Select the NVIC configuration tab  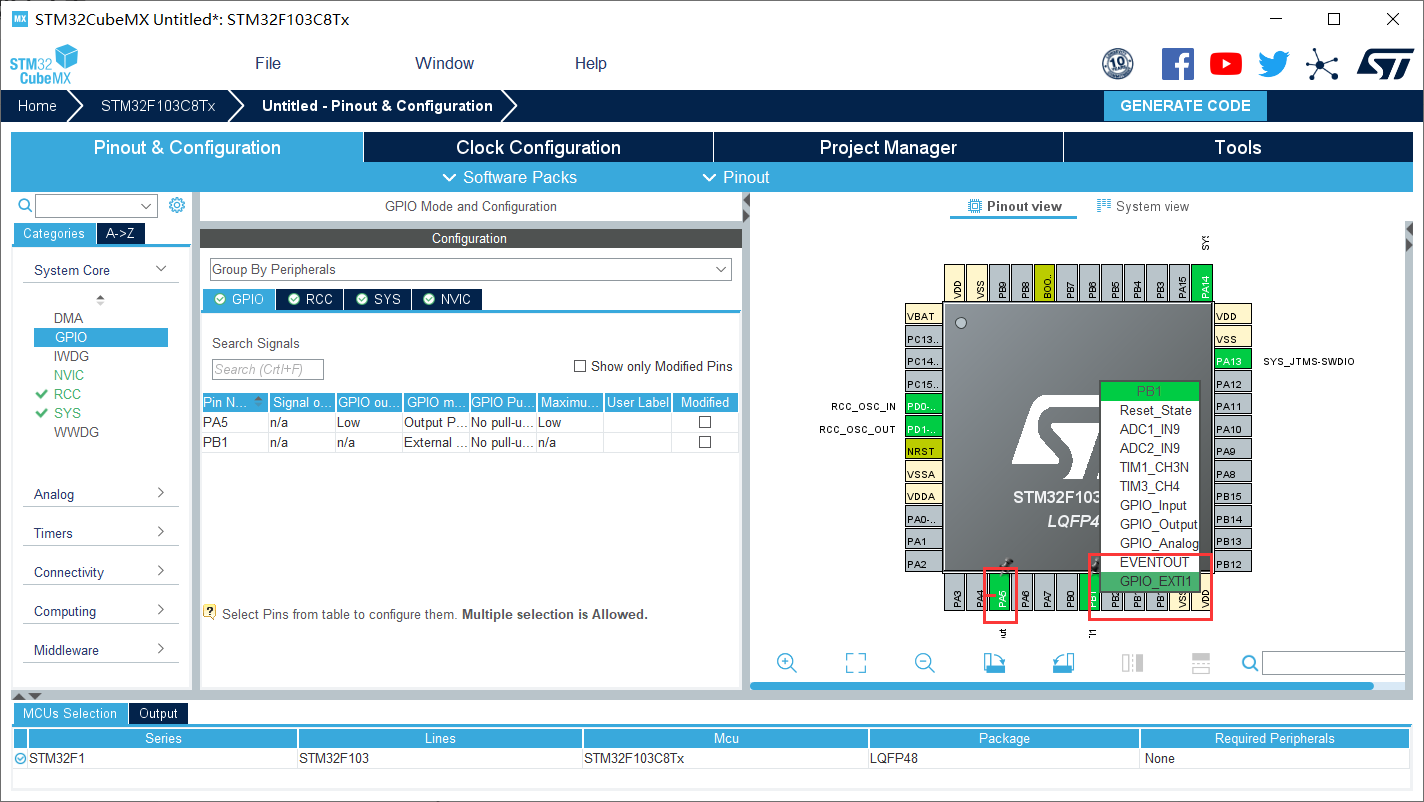click(447, 299)
